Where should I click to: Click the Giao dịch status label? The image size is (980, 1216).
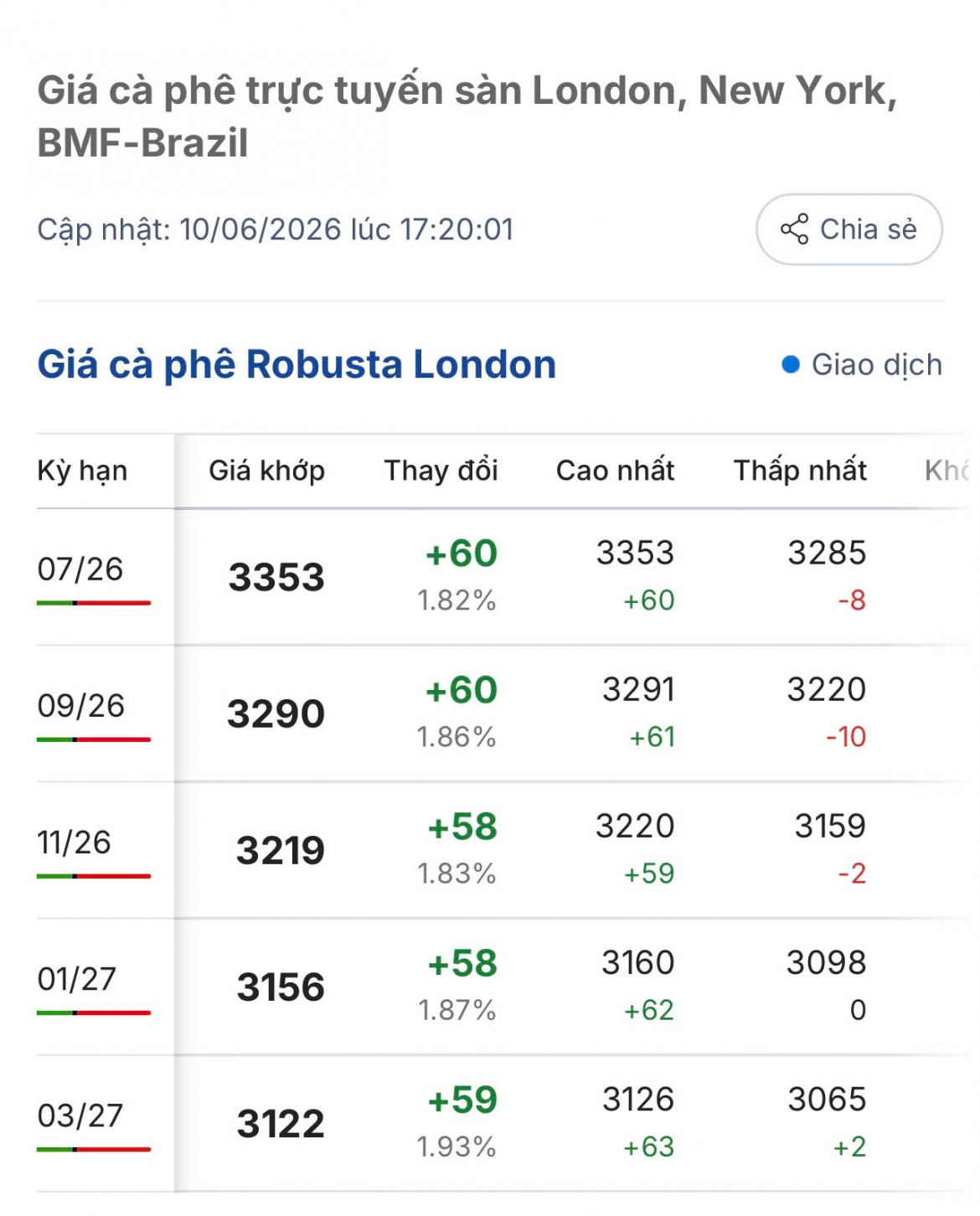[x=877, y=364]
